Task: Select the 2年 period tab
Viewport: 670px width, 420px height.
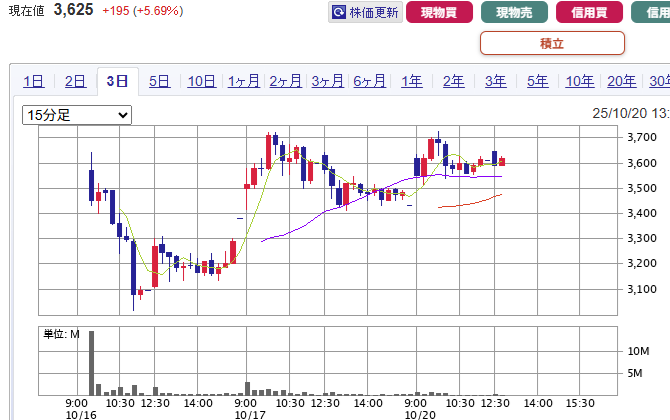Action: [453, 82]
